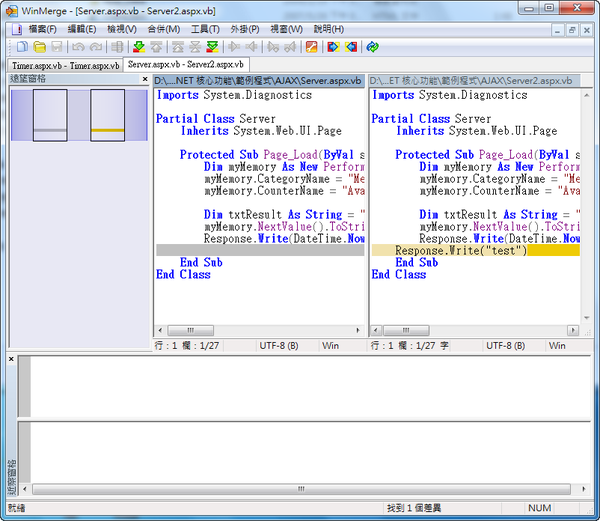Image resolution: width=600 pixels, height=521 pixels.
Task: Refresh comparison with green arrows icon
Action: [x=372, y=47]
